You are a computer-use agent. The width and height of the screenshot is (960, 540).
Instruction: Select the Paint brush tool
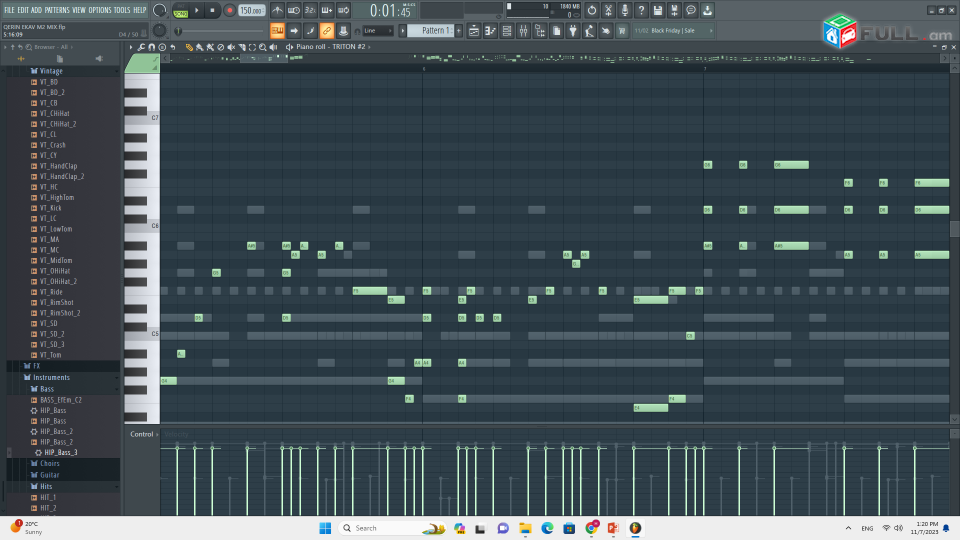tap(199, 47)
